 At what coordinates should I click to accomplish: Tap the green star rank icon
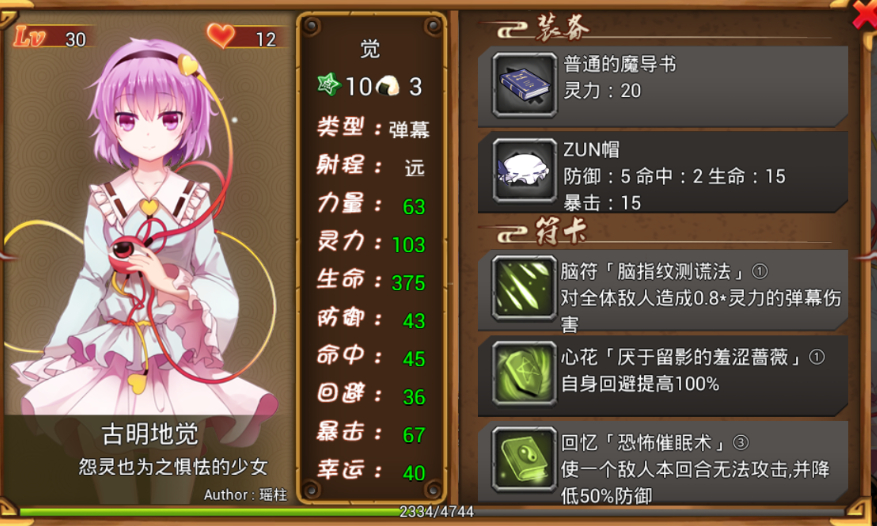[x=329, y=85]
